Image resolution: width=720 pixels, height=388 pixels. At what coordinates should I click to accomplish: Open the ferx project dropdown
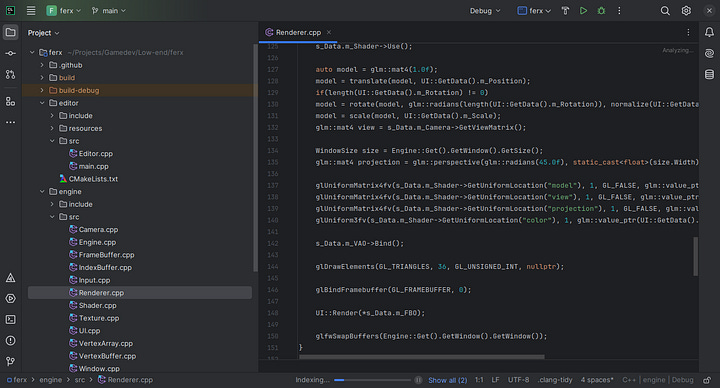click(x=64, y=11)
